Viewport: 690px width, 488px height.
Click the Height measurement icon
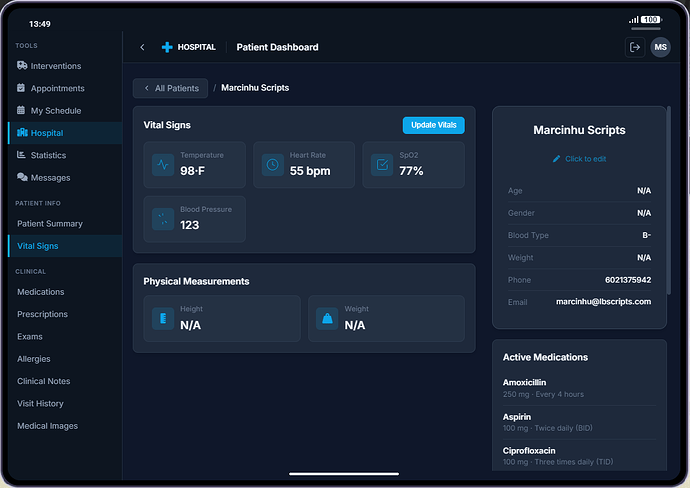point(163,319)
